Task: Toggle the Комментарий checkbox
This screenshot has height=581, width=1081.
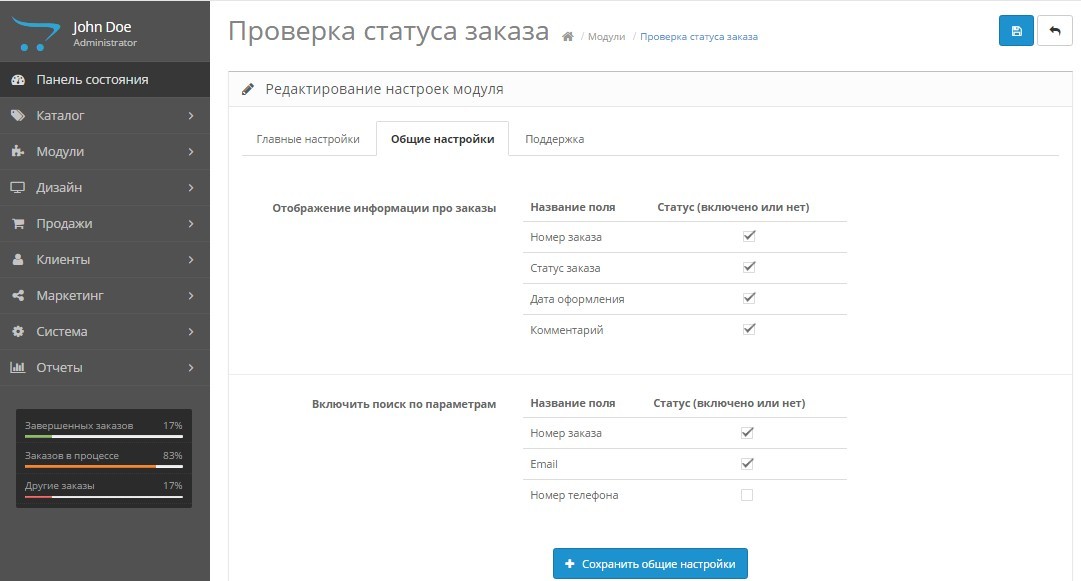Action: click(x=749, y=329)
